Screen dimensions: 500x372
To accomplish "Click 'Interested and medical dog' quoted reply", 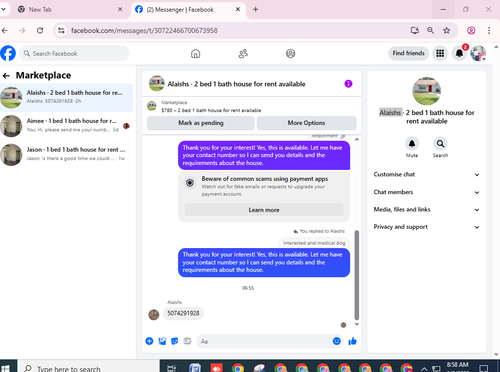I will (x=314, y=243).
